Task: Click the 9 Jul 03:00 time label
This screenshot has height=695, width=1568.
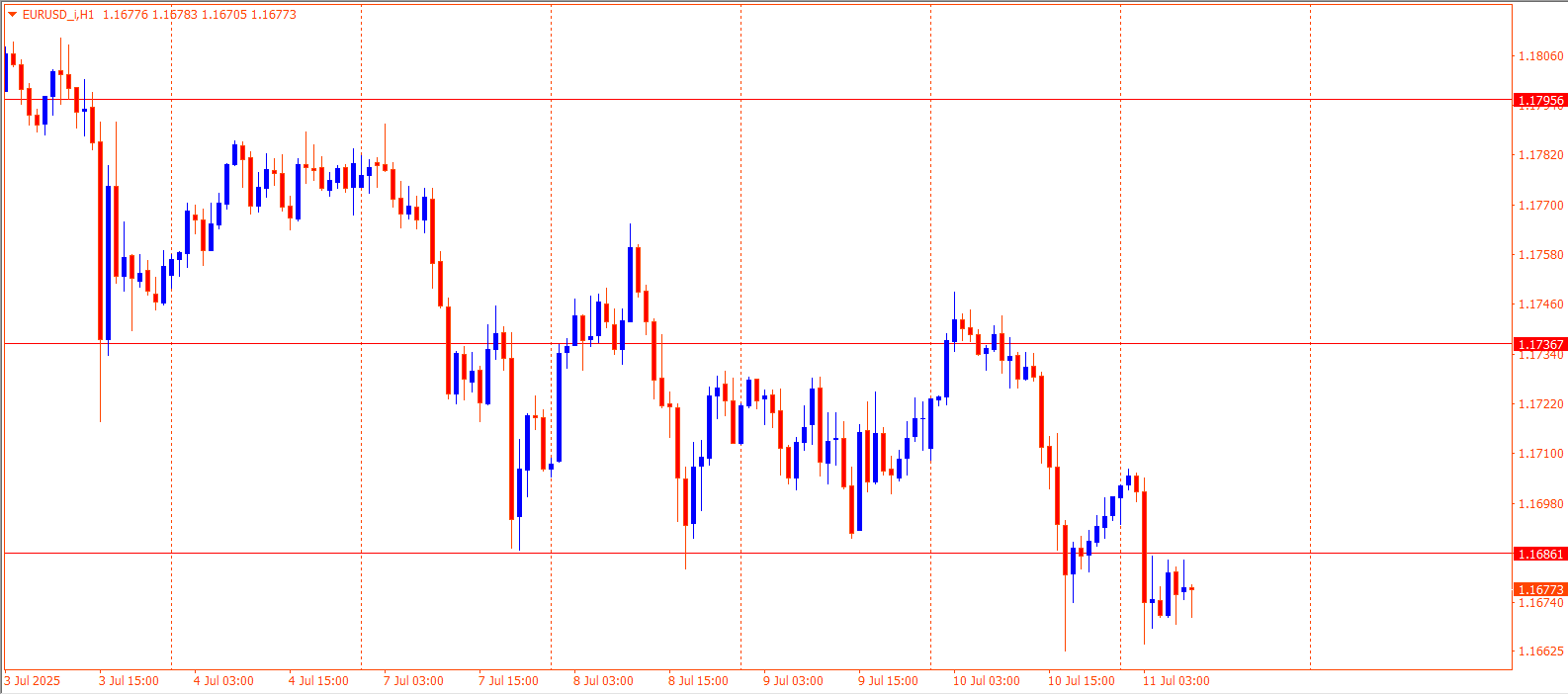Action: pyautogui.click(x=793, y=681)
